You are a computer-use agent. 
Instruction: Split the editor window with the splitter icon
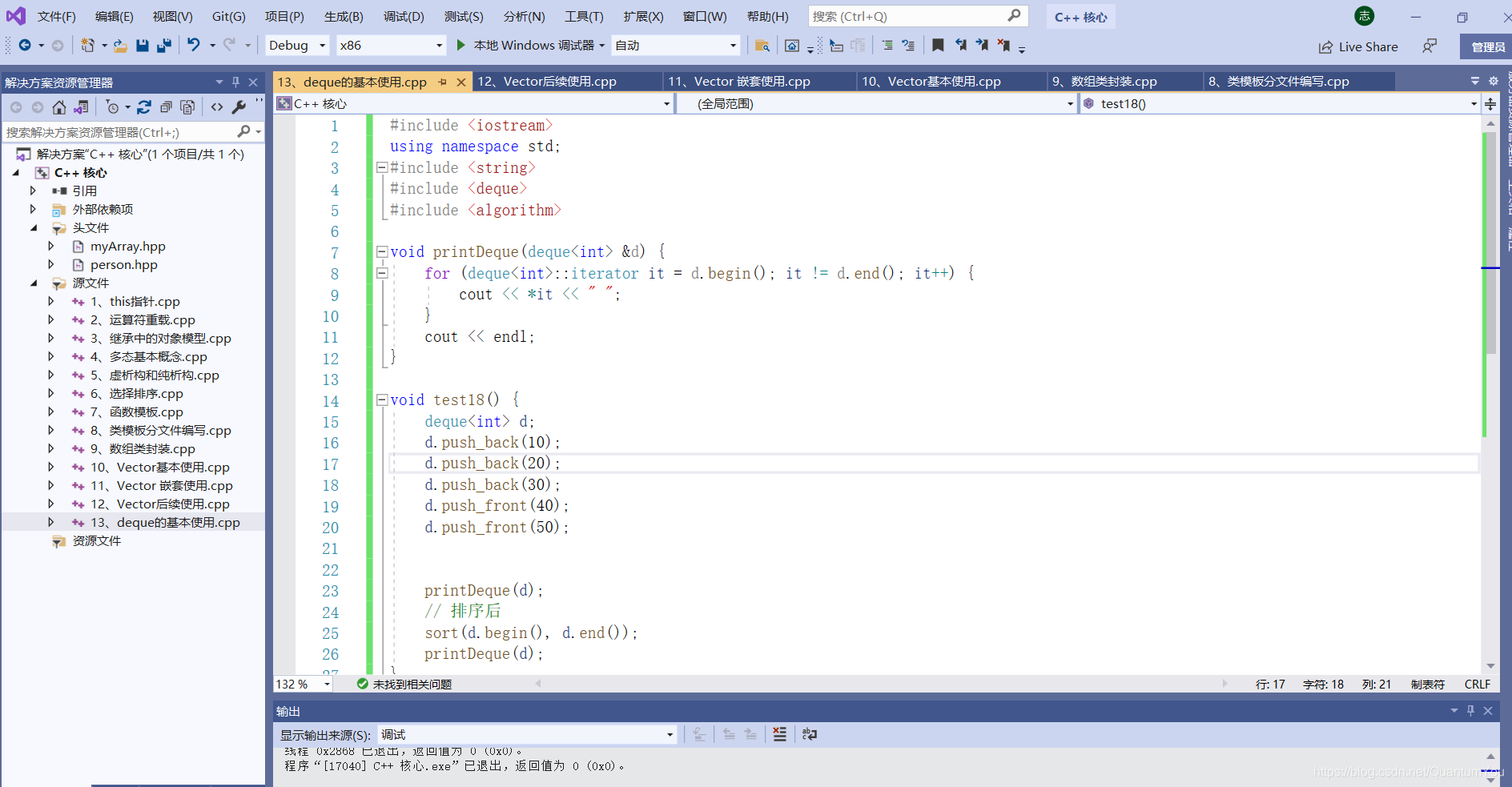click(1490, 103)
